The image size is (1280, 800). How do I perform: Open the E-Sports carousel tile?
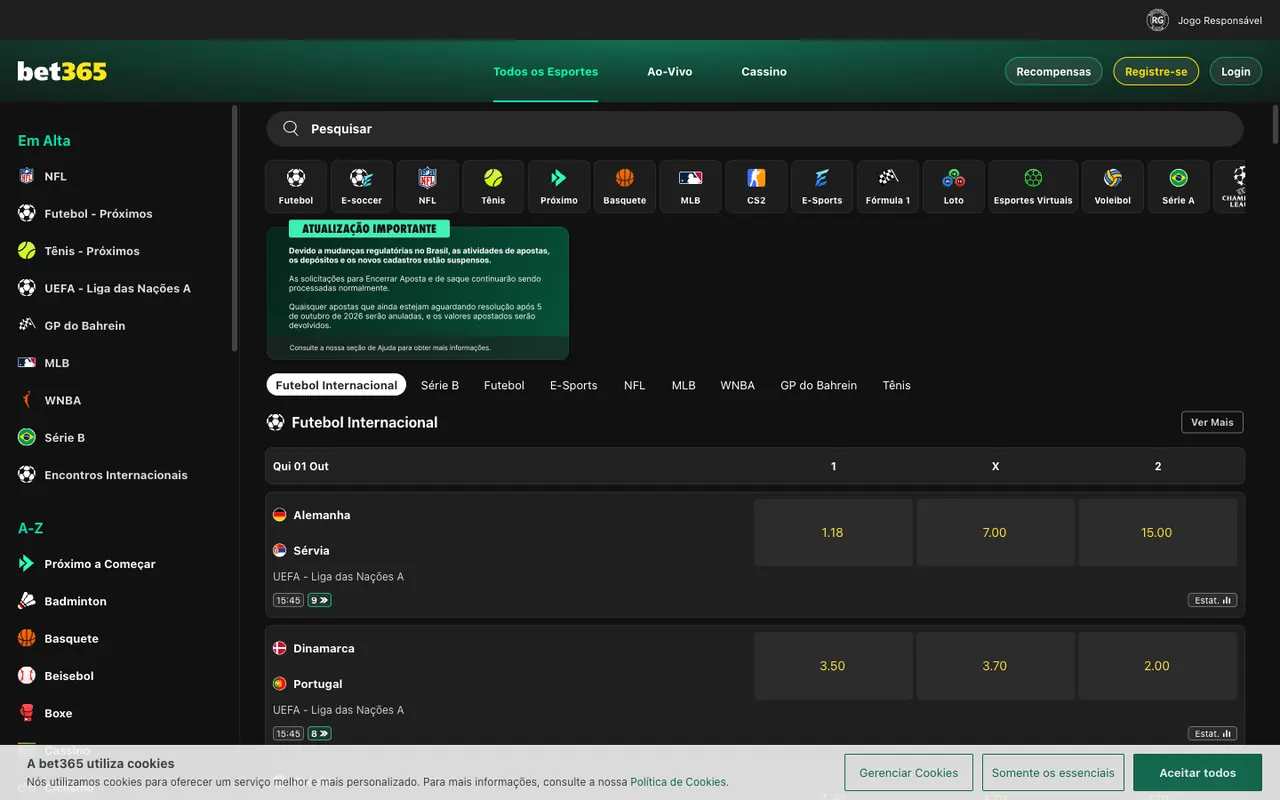point(822,186)
